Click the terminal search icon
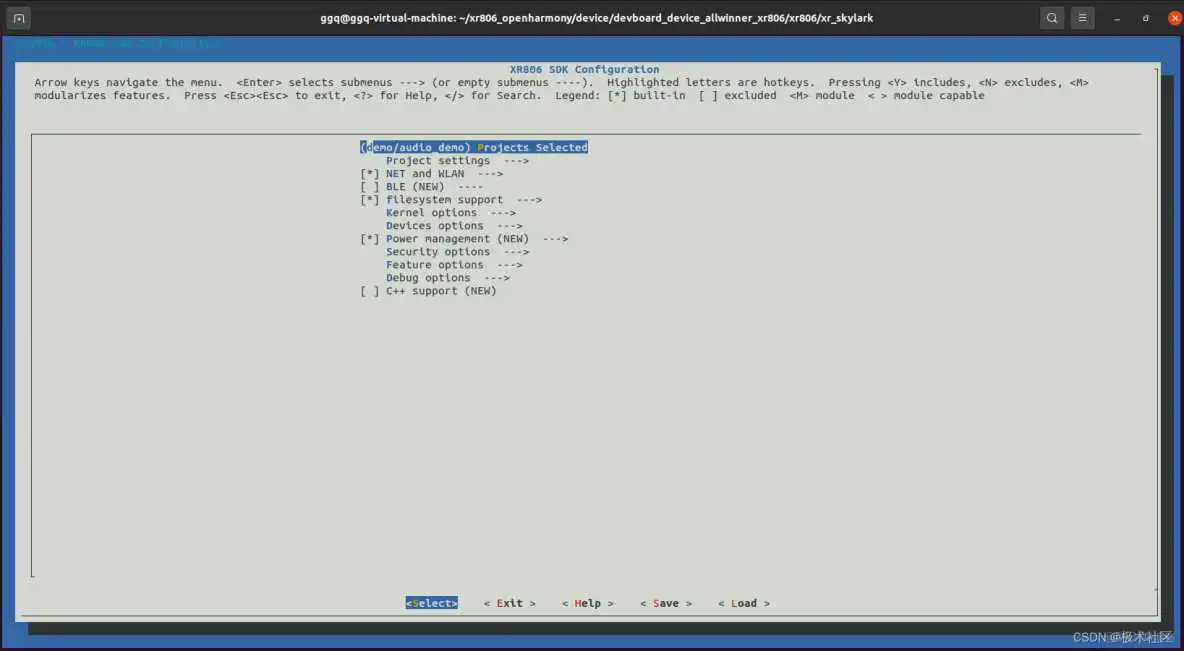 coord(1052,18)
